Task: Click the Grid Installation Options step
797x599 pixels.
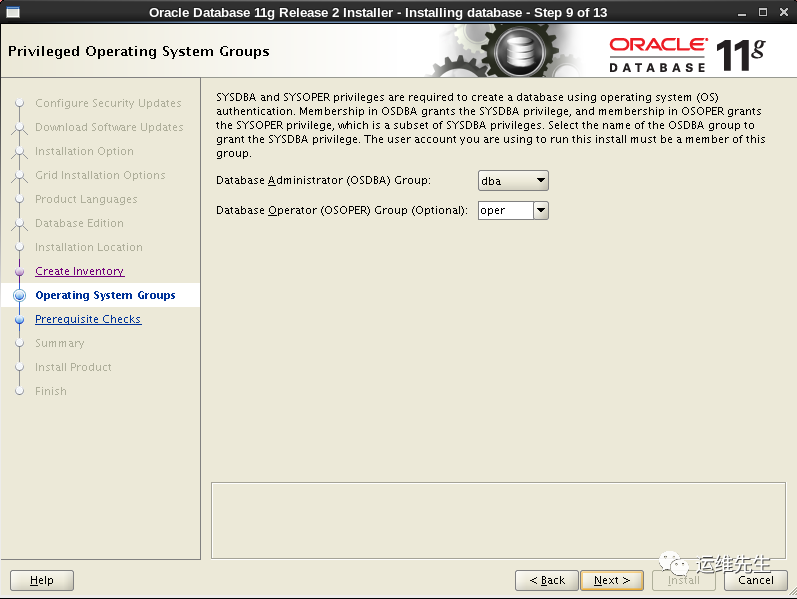Action: (100, 175)
